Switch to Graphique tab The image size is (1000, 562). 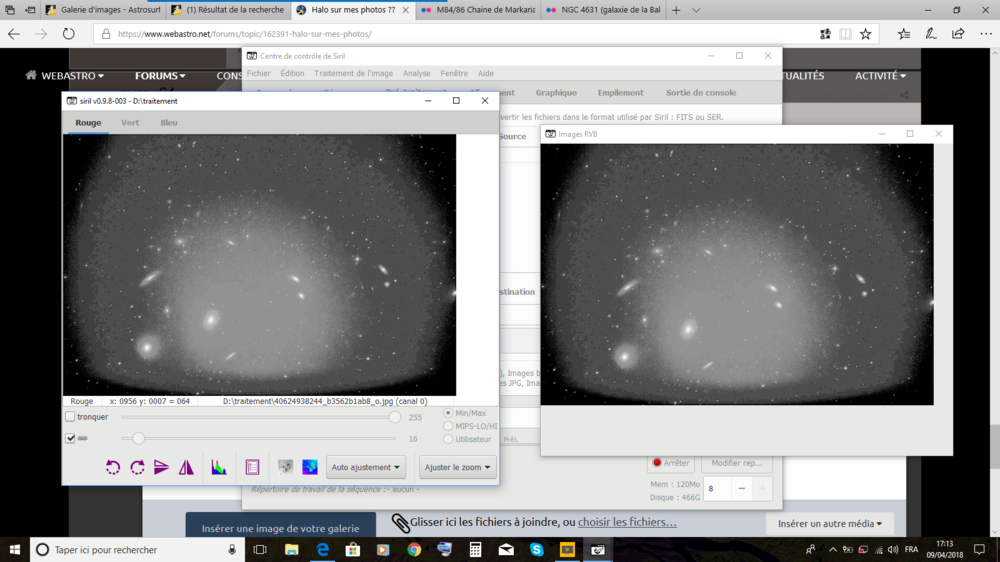pos(556,92)
